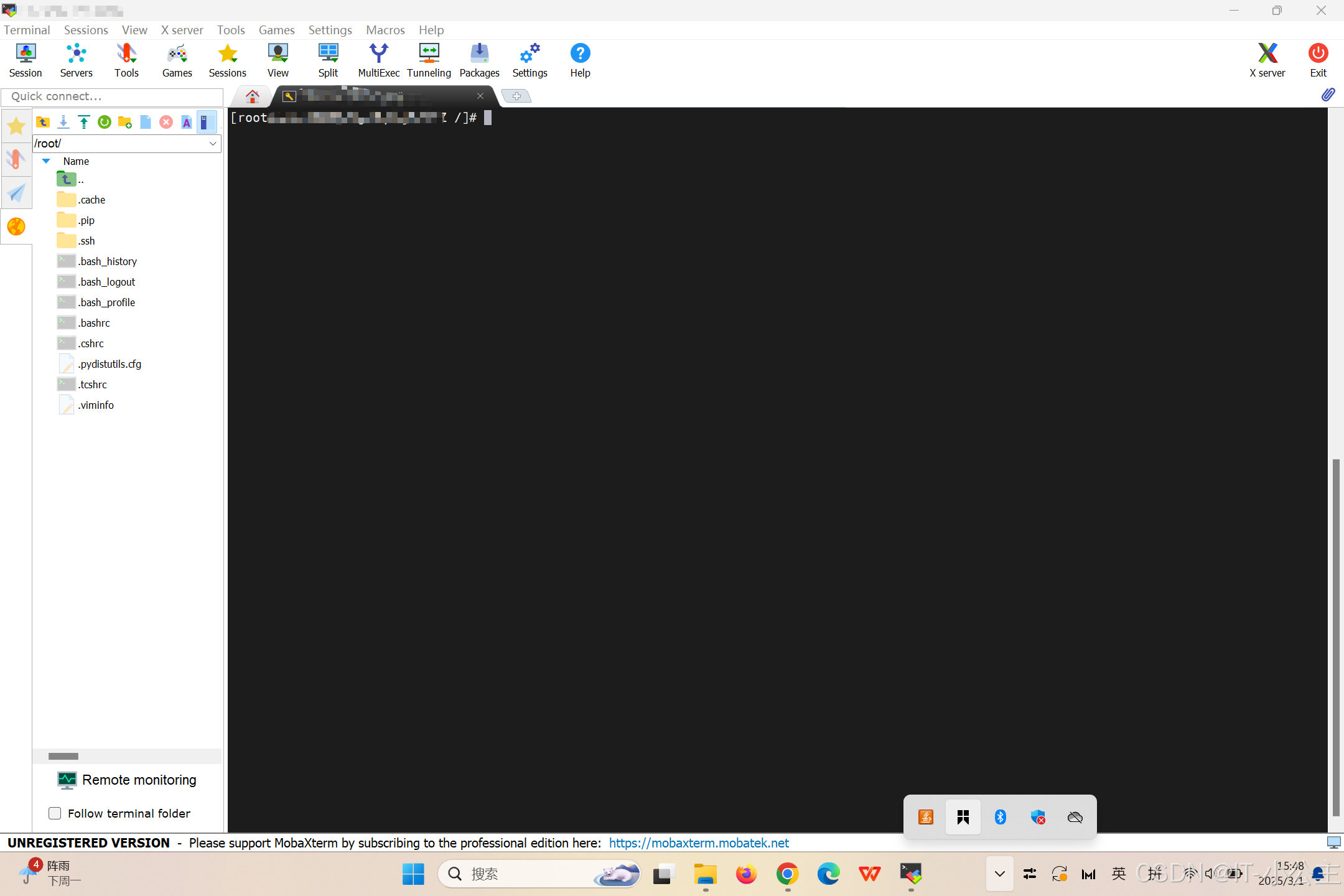Refresh the SFTP folder with green icon
The height and width of the screenshot is (896, 1344).
(105, 122)
